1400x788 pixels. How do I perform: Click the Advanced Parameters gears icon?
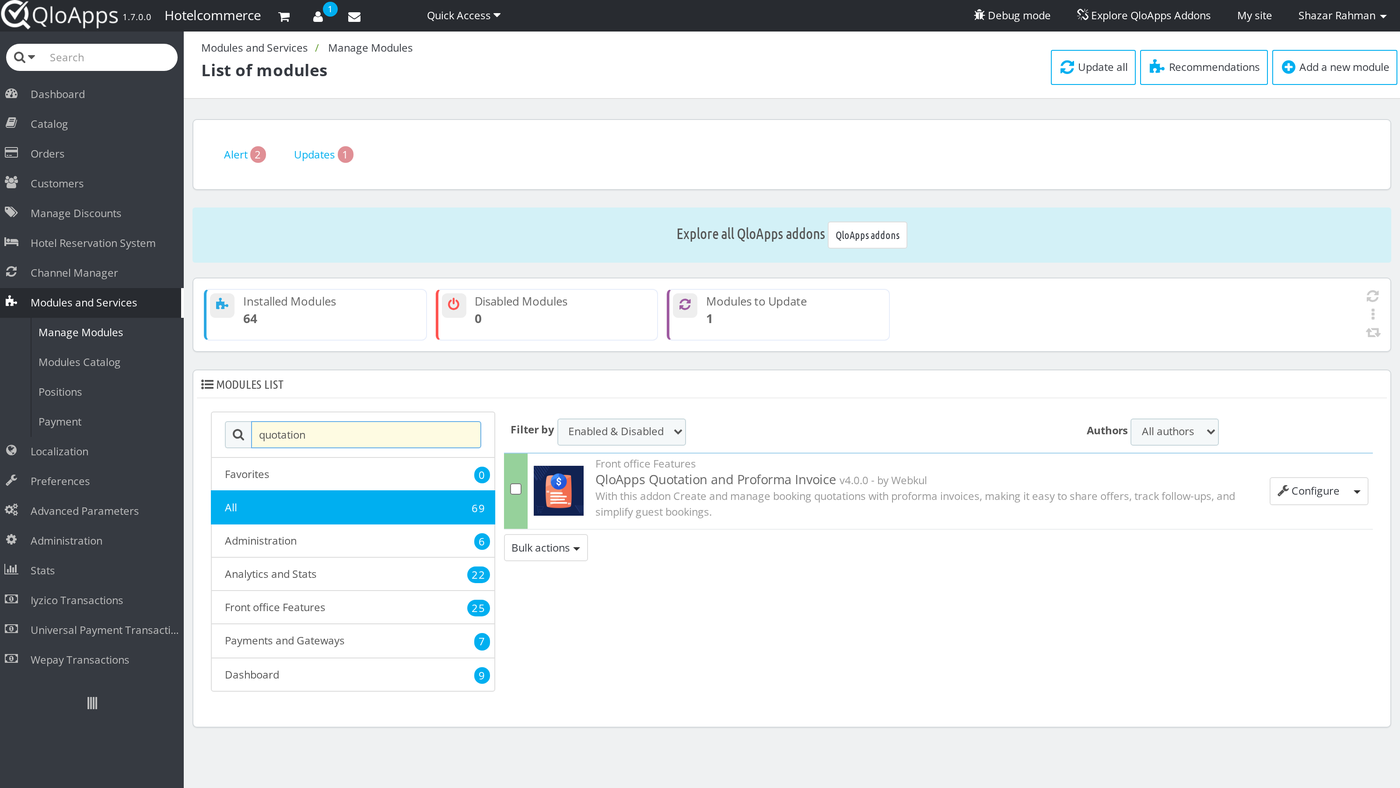coord(12,511)
